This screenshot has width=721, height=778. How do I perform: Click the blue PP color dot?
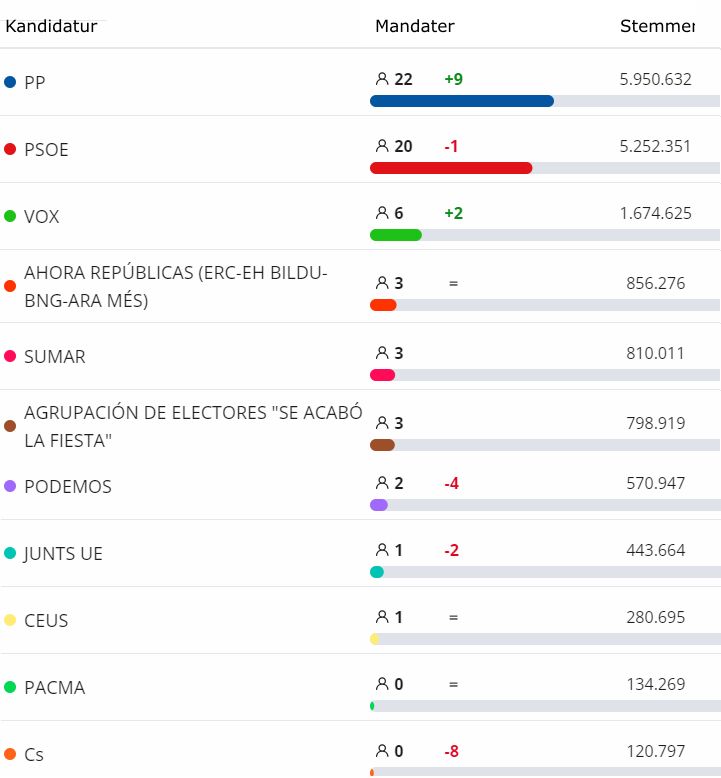(10, 82)
